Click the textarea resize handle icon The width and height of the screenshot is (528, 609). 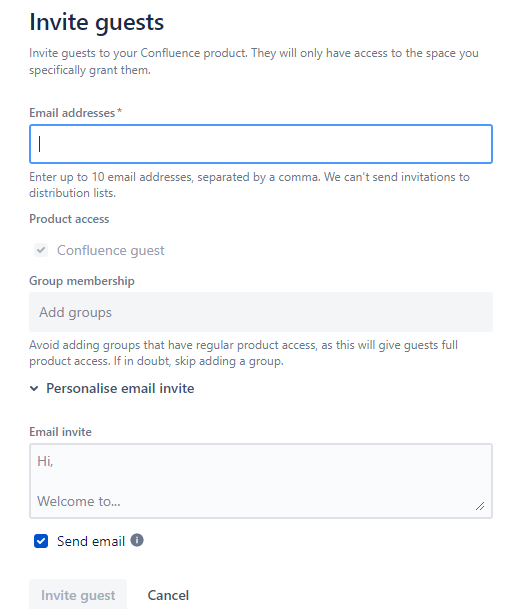[x=480, y=506]
